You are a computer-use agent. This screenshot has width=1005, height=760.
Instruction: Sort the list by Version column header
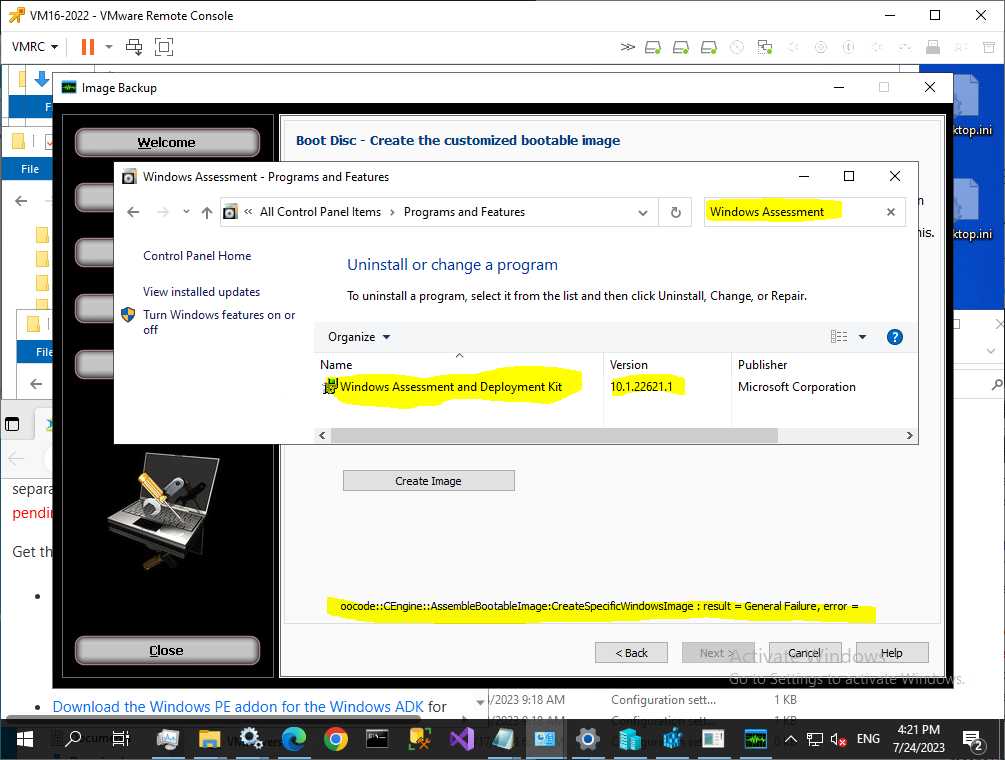click(667, 364)
